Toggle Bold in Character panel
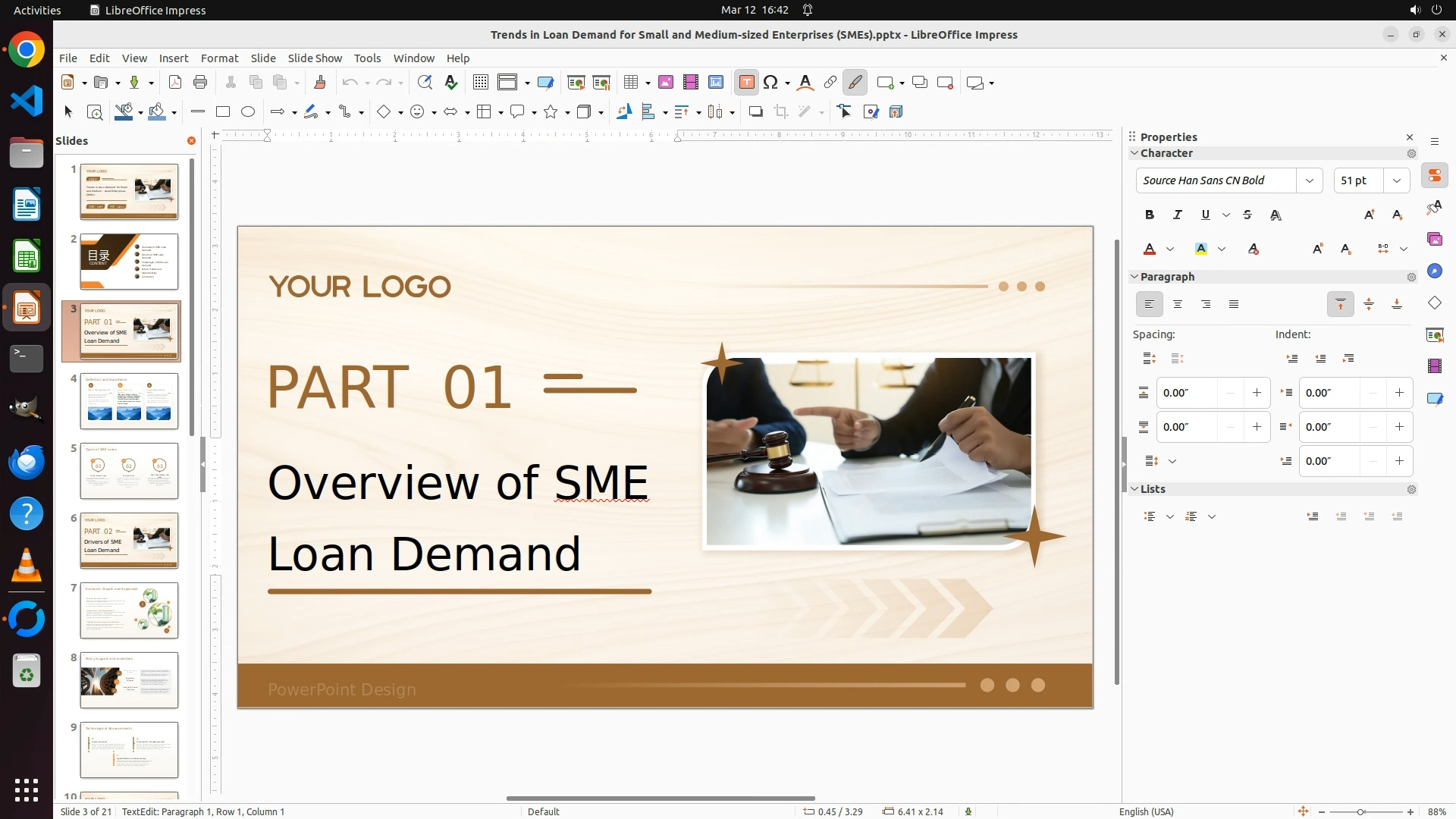Screen dimensions: 1456x819 coord(1150,215)
